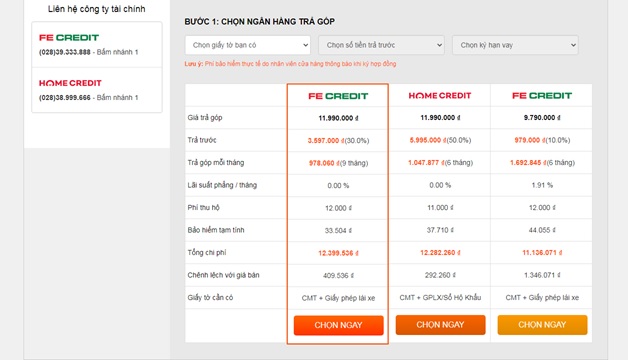This screenshot has width=628, height=360.
Task: Expand the 'Chọn kỳ hạn vay' dropdown
Action: [515, 45]
